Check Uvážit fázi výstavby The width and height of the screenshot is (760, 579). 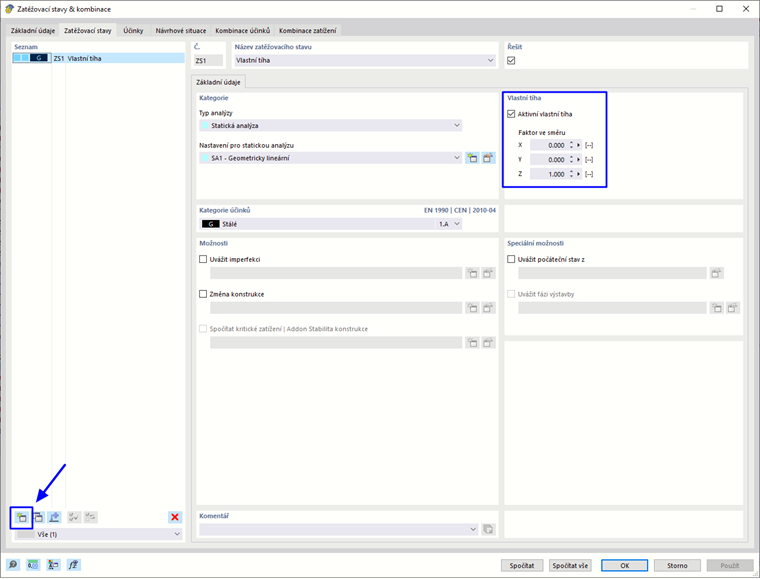coord(511,294)
